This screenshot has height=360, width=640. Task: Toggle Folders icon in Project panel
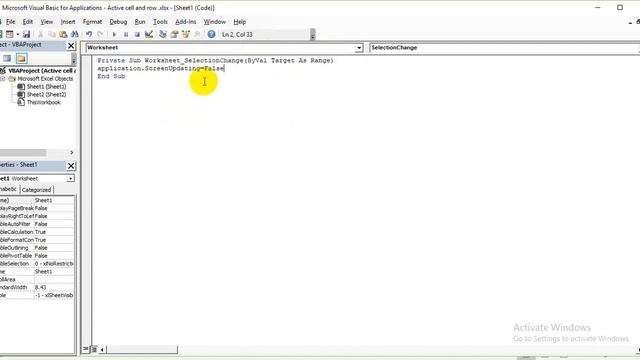[x=21, y=58]
